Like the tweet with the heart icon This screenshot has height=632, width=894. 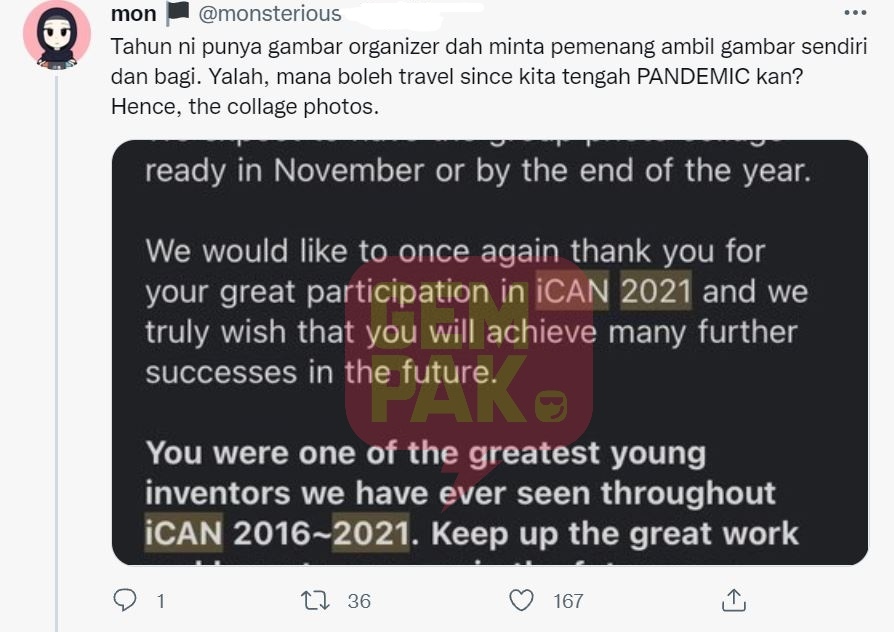click(521, 600)
